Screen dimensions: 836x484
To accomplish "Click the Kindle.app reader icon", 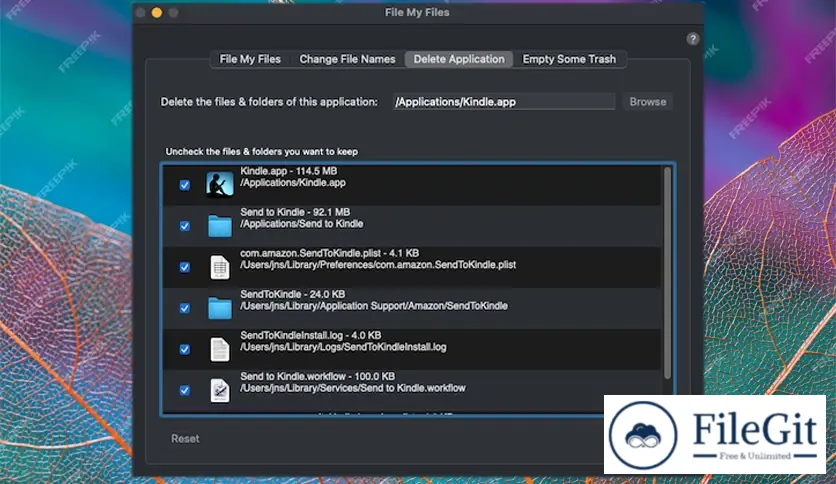I will [220, 184].
